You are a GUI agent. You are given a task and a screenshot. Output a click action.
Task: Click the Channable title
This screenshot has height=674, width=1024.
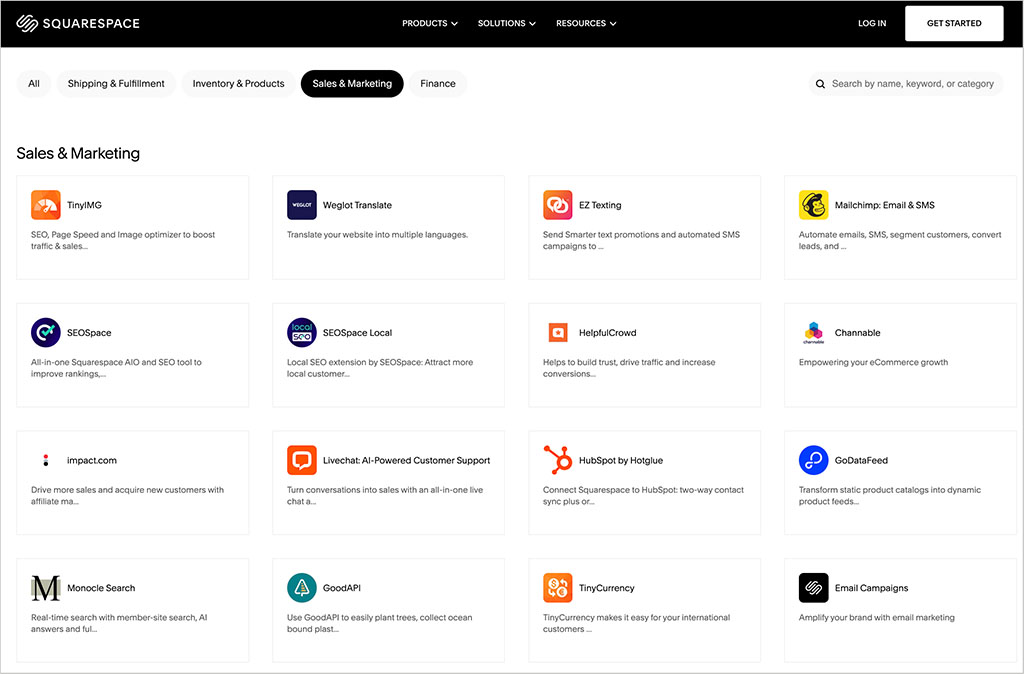click(857, 332)
